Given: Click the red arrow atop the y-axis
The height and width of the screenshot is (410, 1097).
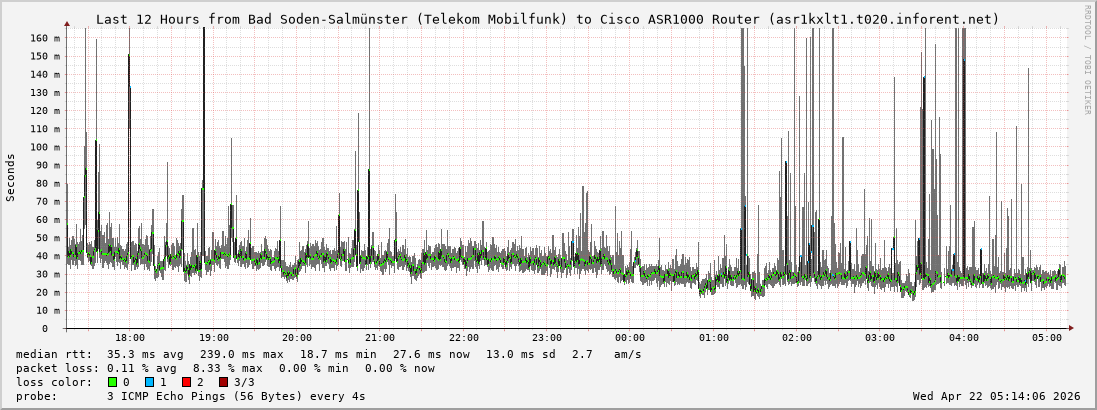Looking at the screenshot, I should click(x=67, y=22).
